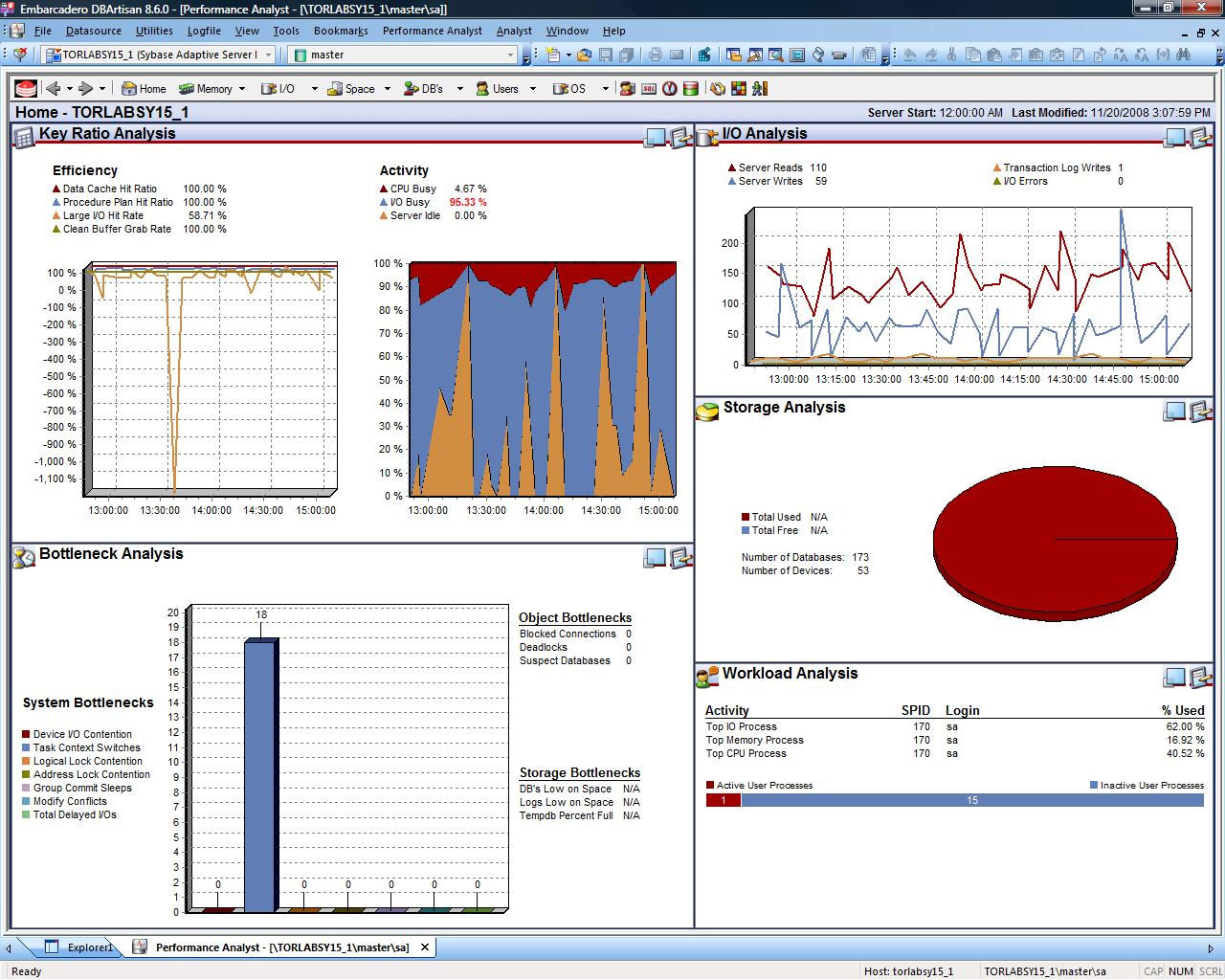Open the Key Ratio Analysis options icon

tap(680, 138)
